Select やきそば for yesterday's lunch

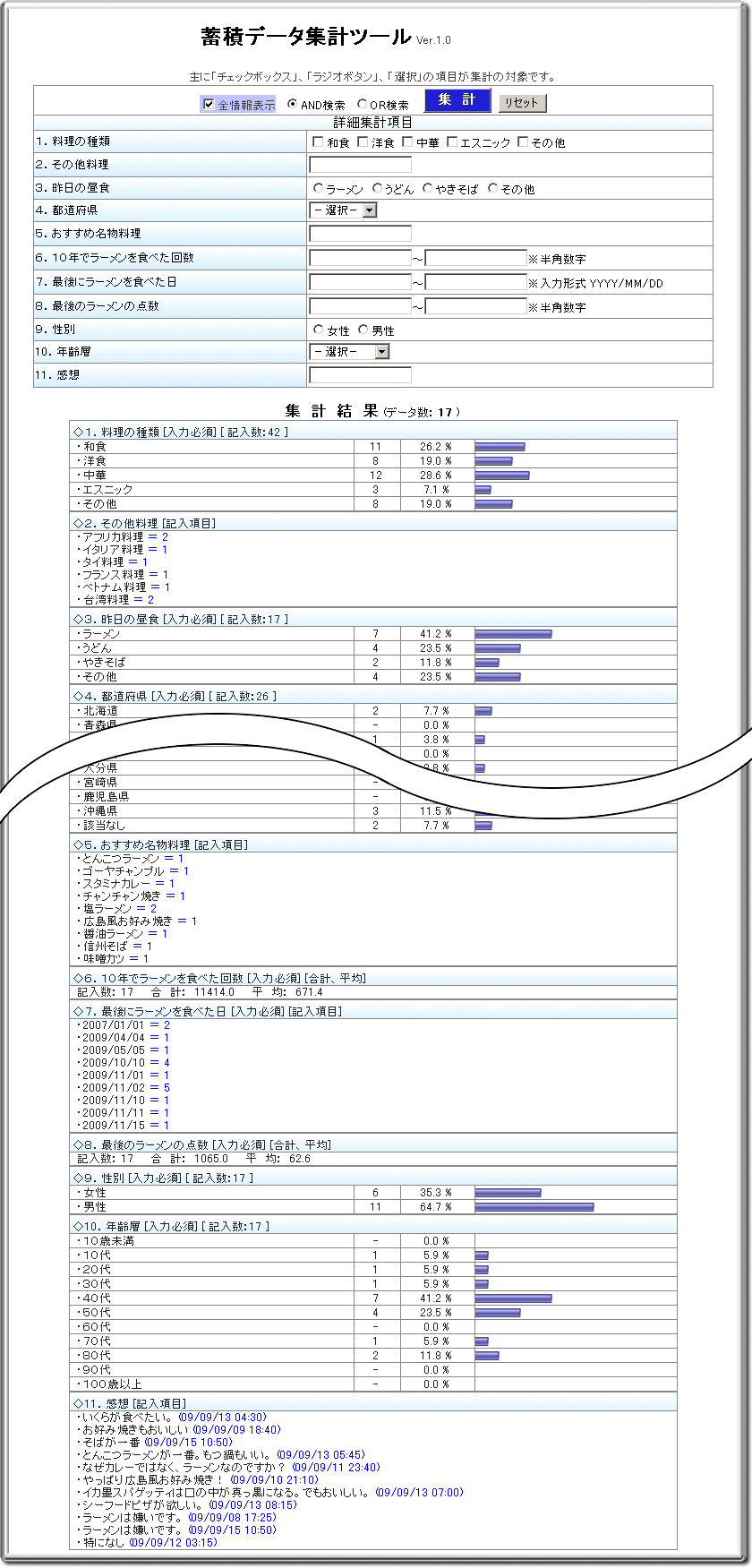427,188
